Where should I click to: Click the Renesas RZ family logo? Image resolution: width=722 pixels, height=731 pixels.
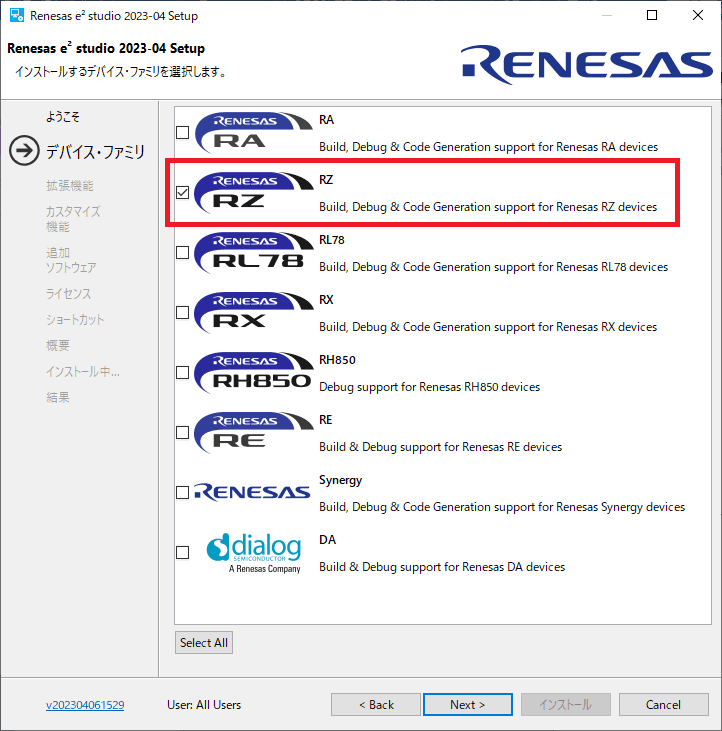pos(254,193)
